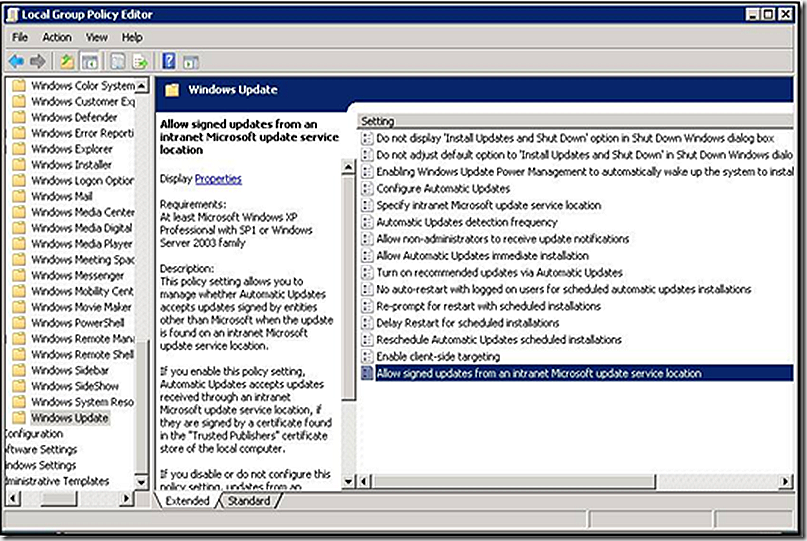Click the Properties toolbar icon
Image resolution: width=807 pixels, height=541 pixels.
click(x=118, y=62)
